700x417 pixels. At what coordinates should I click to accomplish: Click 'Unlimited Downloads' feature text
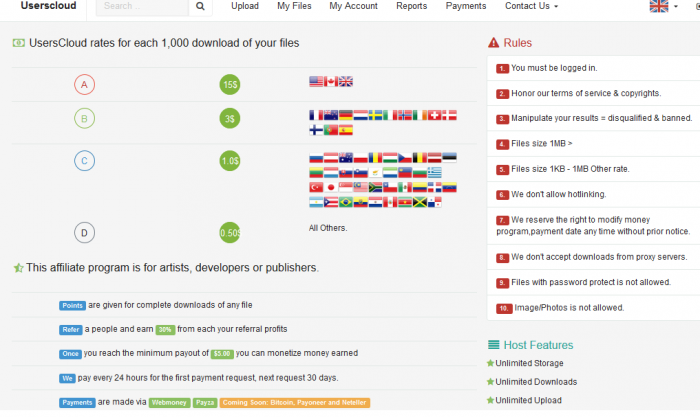click(536, 382)
